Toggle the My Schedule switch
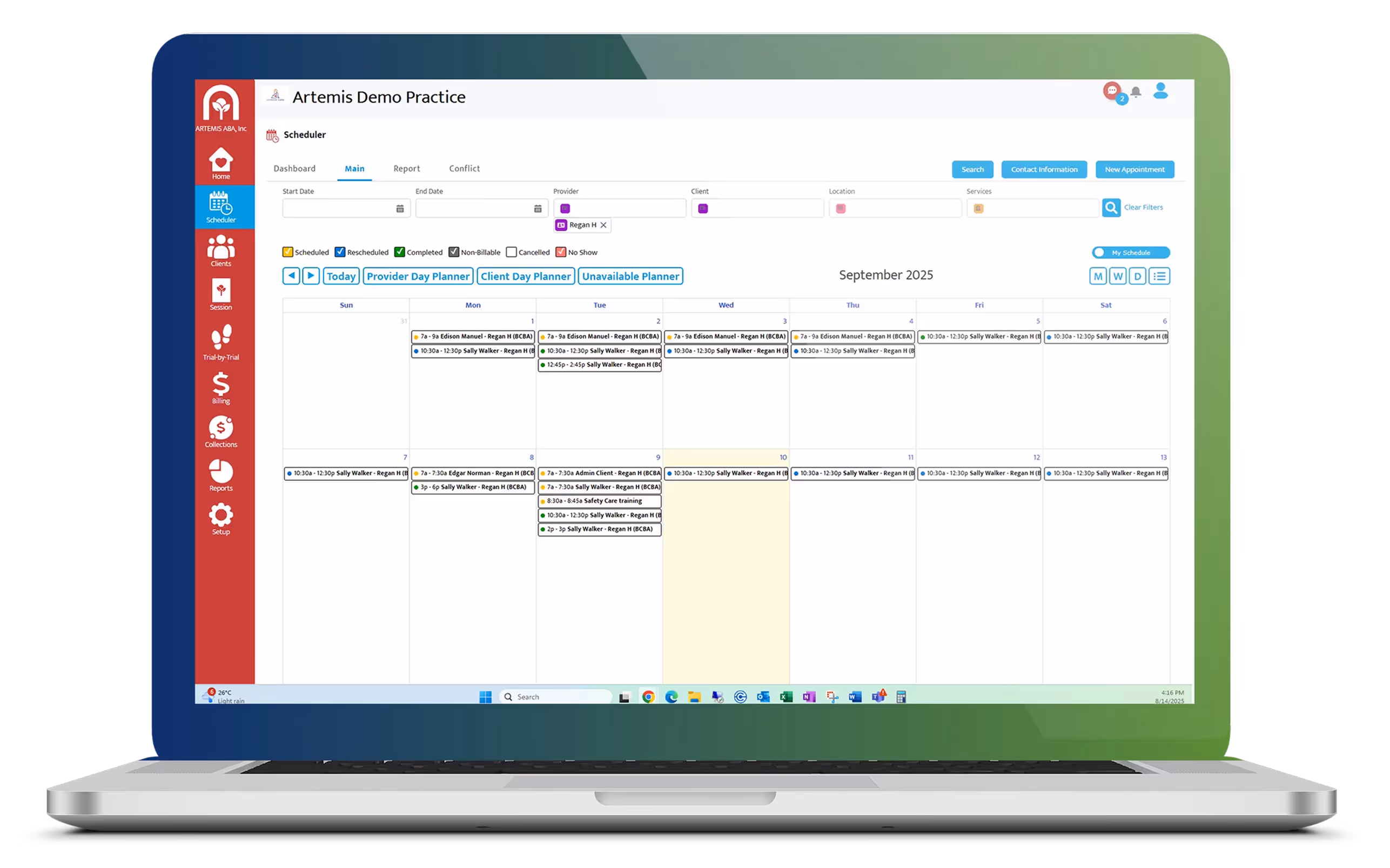 coord(1130,253)
